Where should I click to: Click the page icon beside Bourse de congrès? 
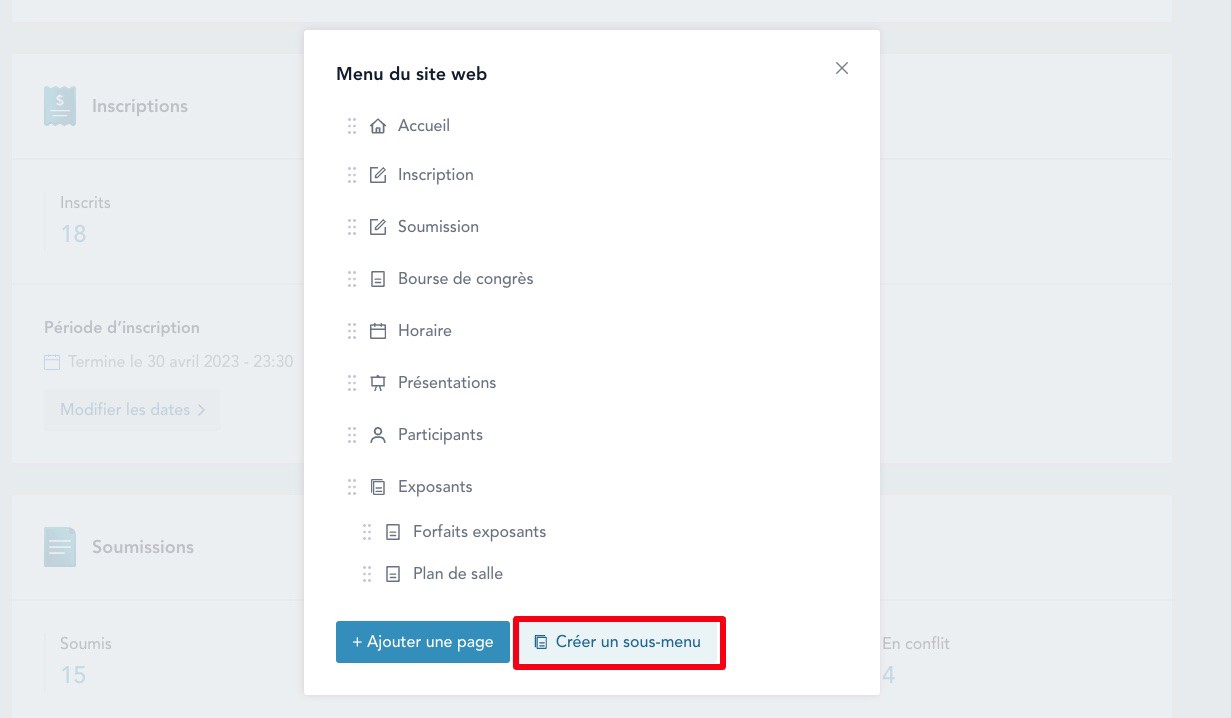point(378,279)
